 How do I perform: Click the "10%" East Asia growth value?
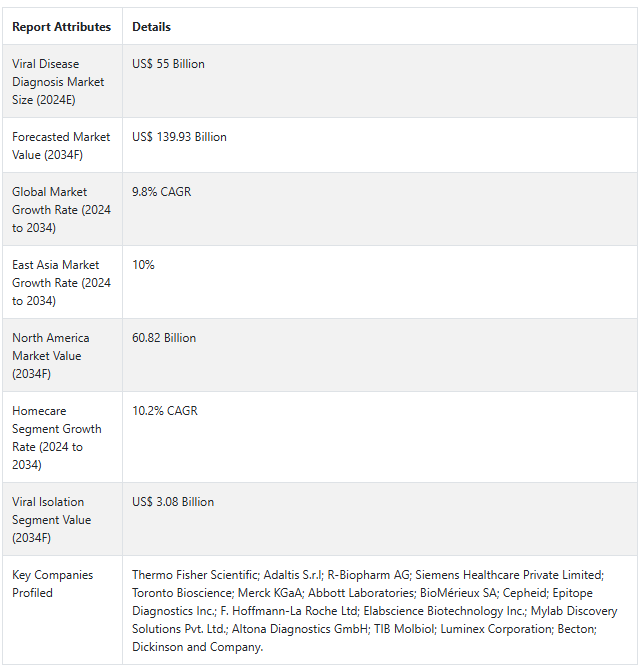[x=143, y=265]
